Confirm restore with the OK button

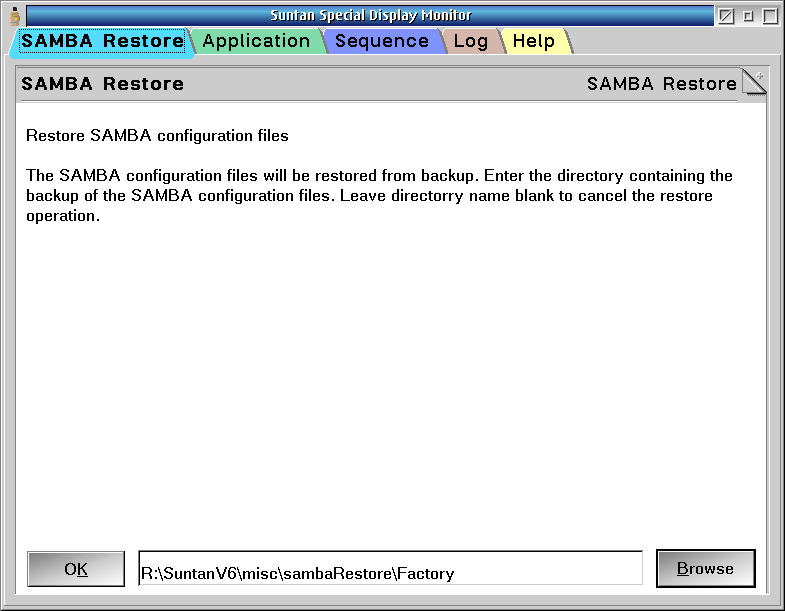coord(76,569)
